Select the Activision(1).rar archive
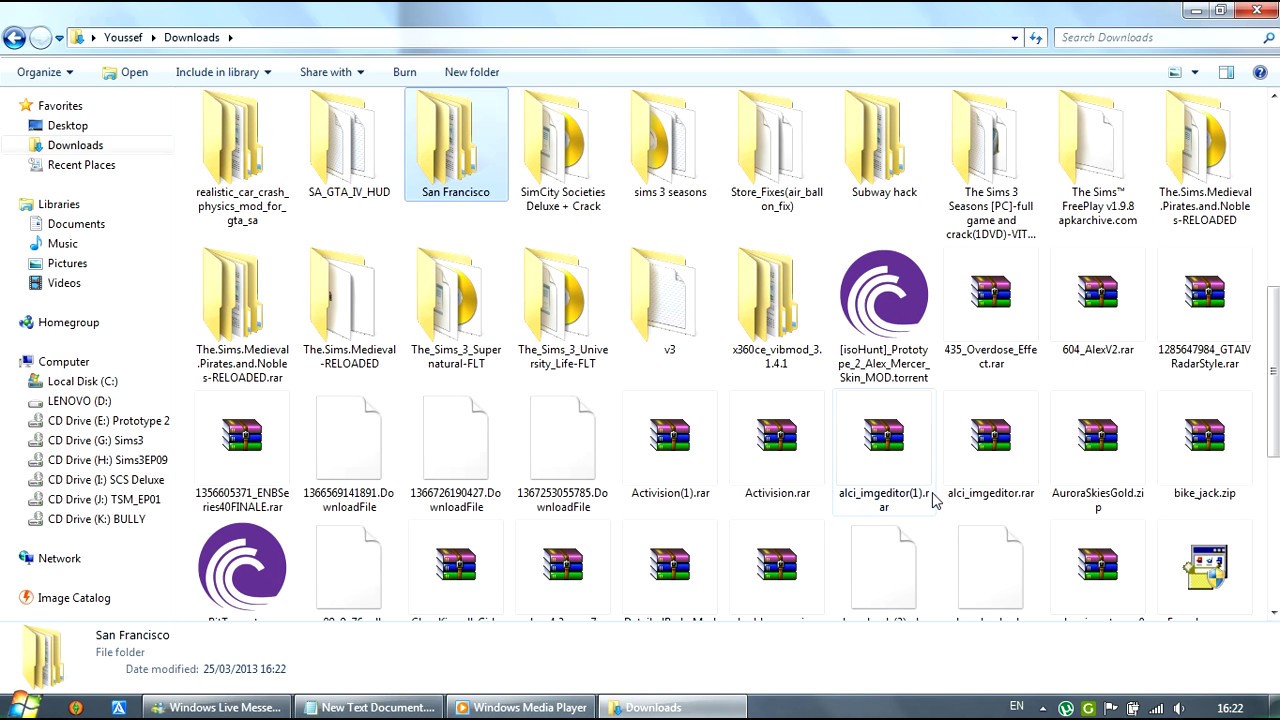This screenshot has width=1280, height=720. [x=670, y=447]
